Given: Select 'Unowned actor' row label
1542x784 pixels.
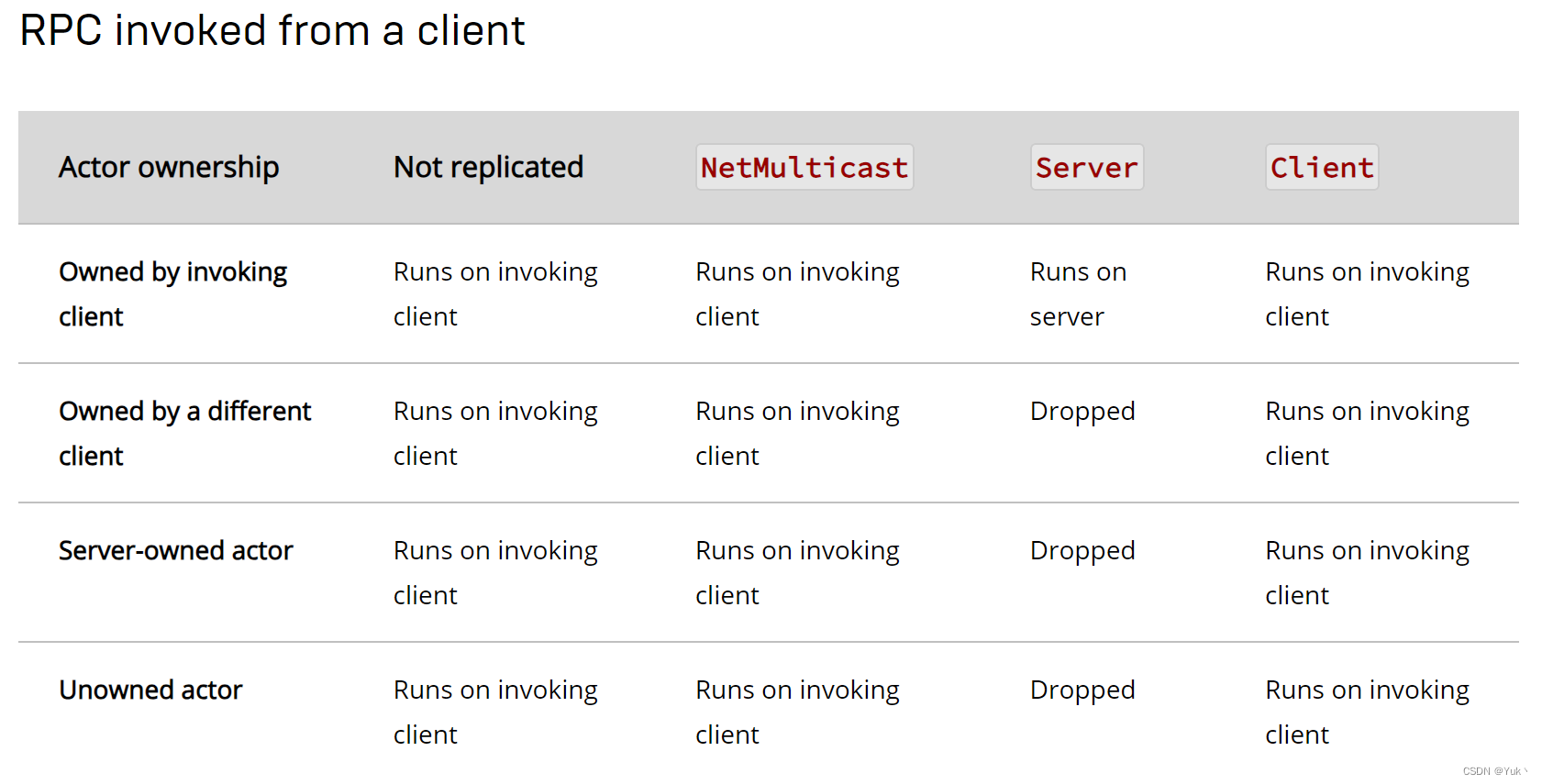Looking at the screenshot, I should point(150,690).
